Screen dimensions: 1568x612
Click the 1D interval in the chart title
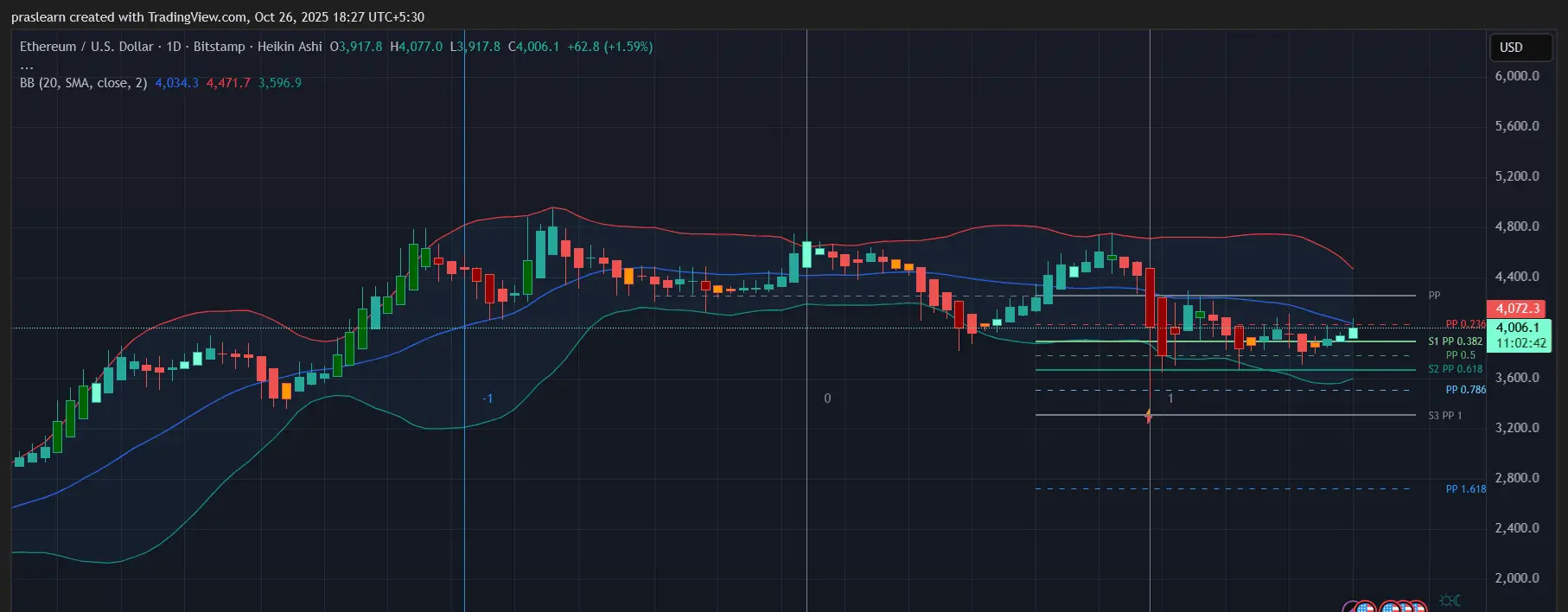click(174, 47)
